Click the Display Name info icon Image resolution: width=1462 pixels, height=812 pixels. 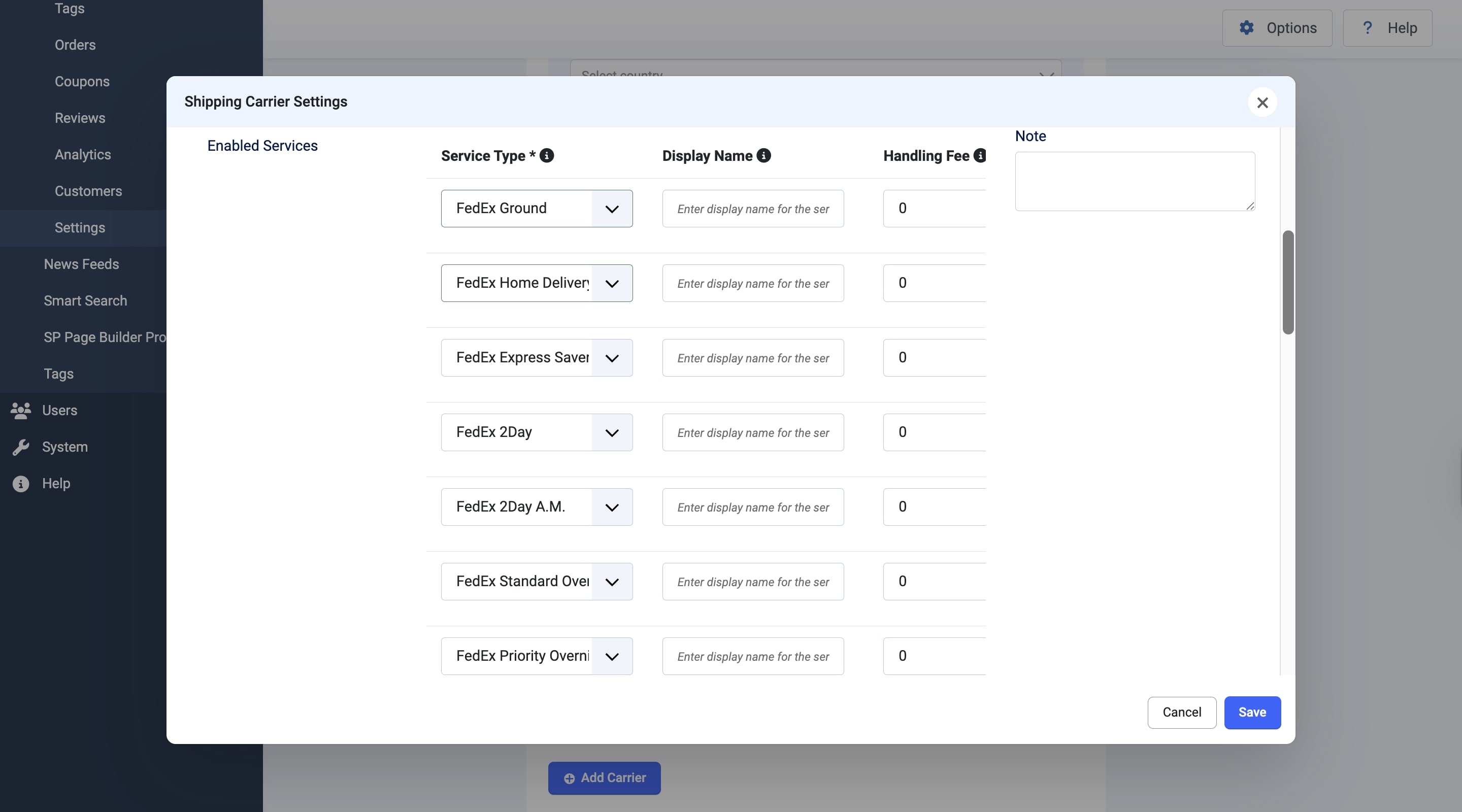[x=764, y=155]
